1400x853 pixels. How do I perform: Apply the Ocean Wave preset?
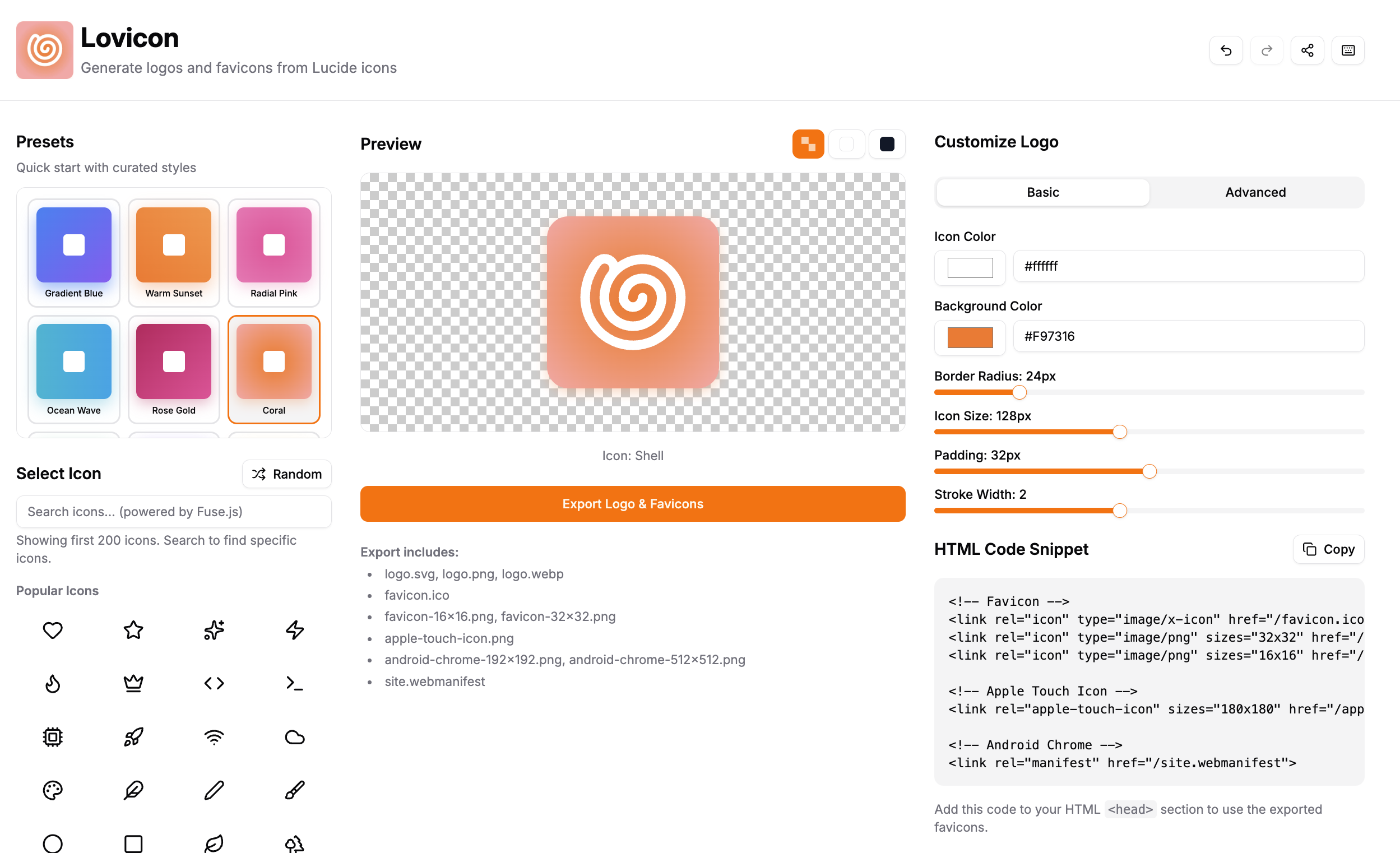pos(74,369)
